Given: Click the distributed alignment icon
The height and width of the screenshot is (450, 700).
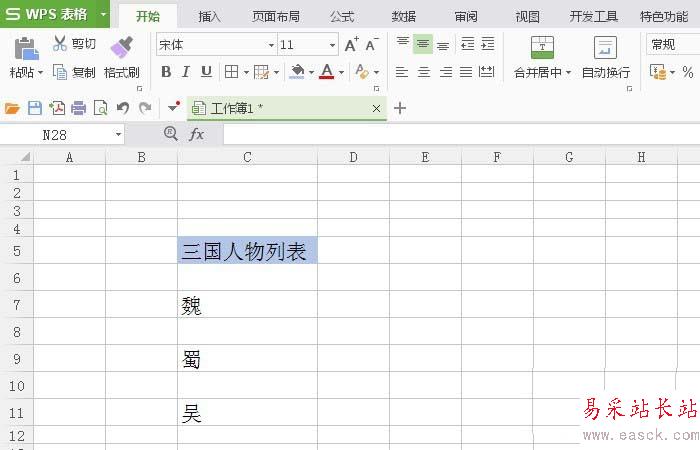Looking at the screenshot, I should (487, 71).
